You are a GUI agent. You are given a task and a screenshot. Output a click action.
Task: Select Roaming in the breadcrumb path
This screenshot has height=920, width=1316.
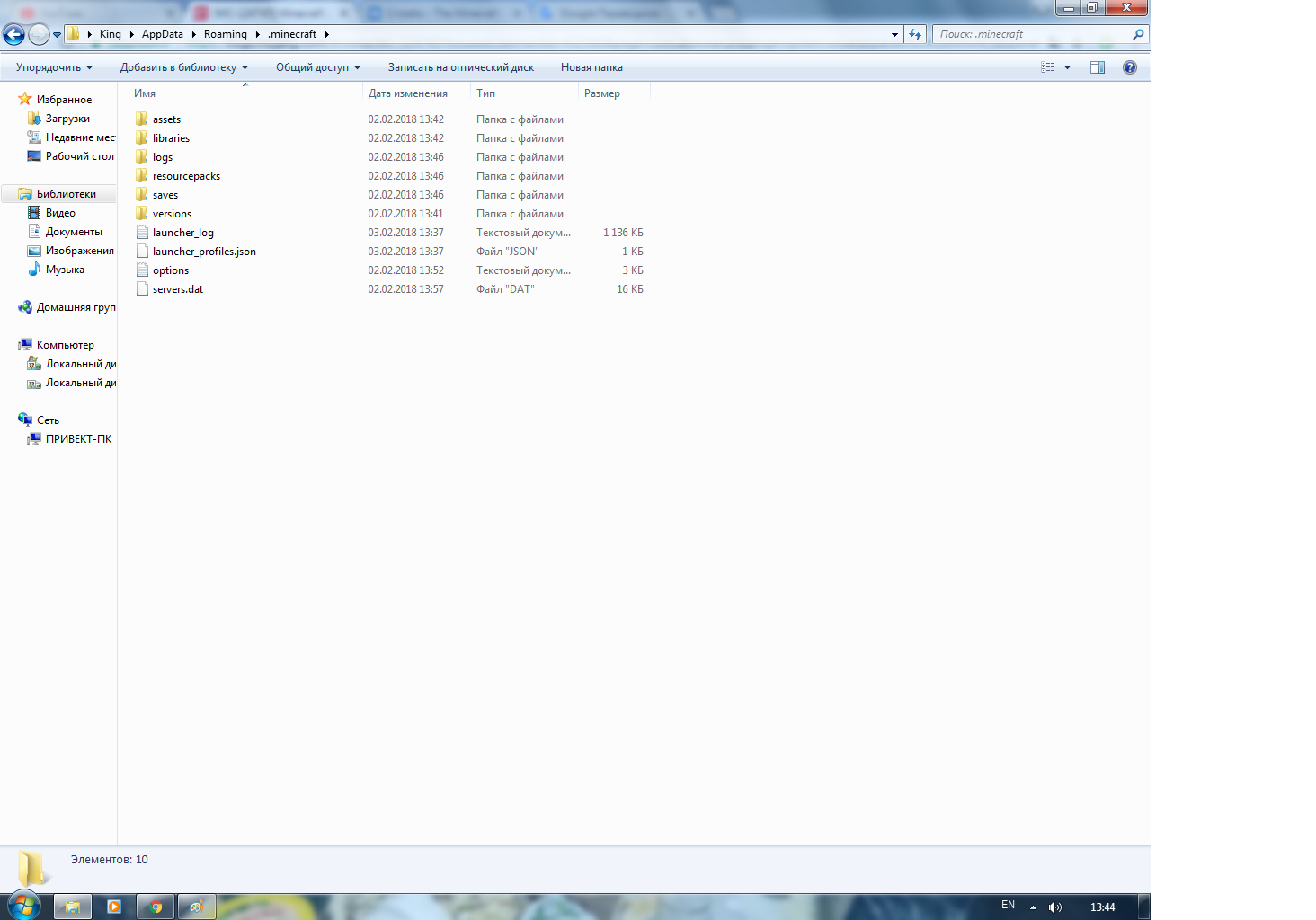click(x=226, y=34)
